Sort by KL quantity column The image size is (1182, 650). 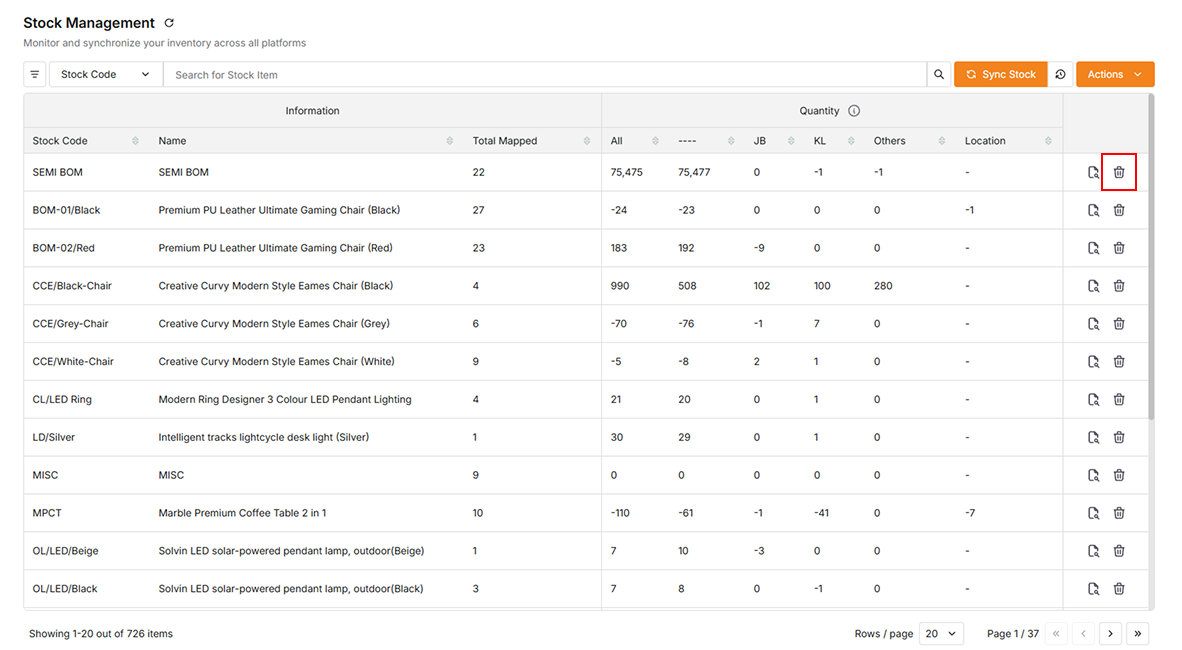tap(851, 141)
